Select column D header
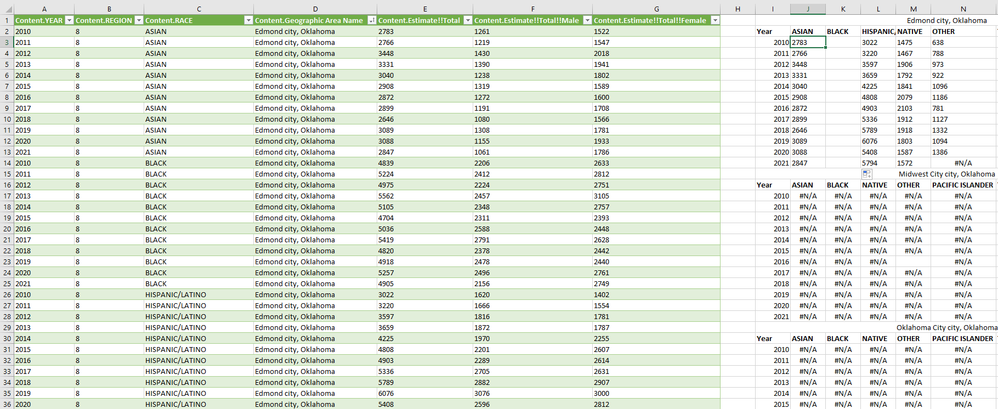This screenshot has width=998, height=409. tap(315, 9)
